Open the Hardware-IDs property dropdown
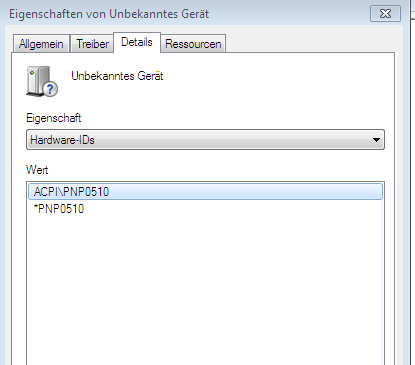Viewport: 415px width, 365px height. point(205,140)
